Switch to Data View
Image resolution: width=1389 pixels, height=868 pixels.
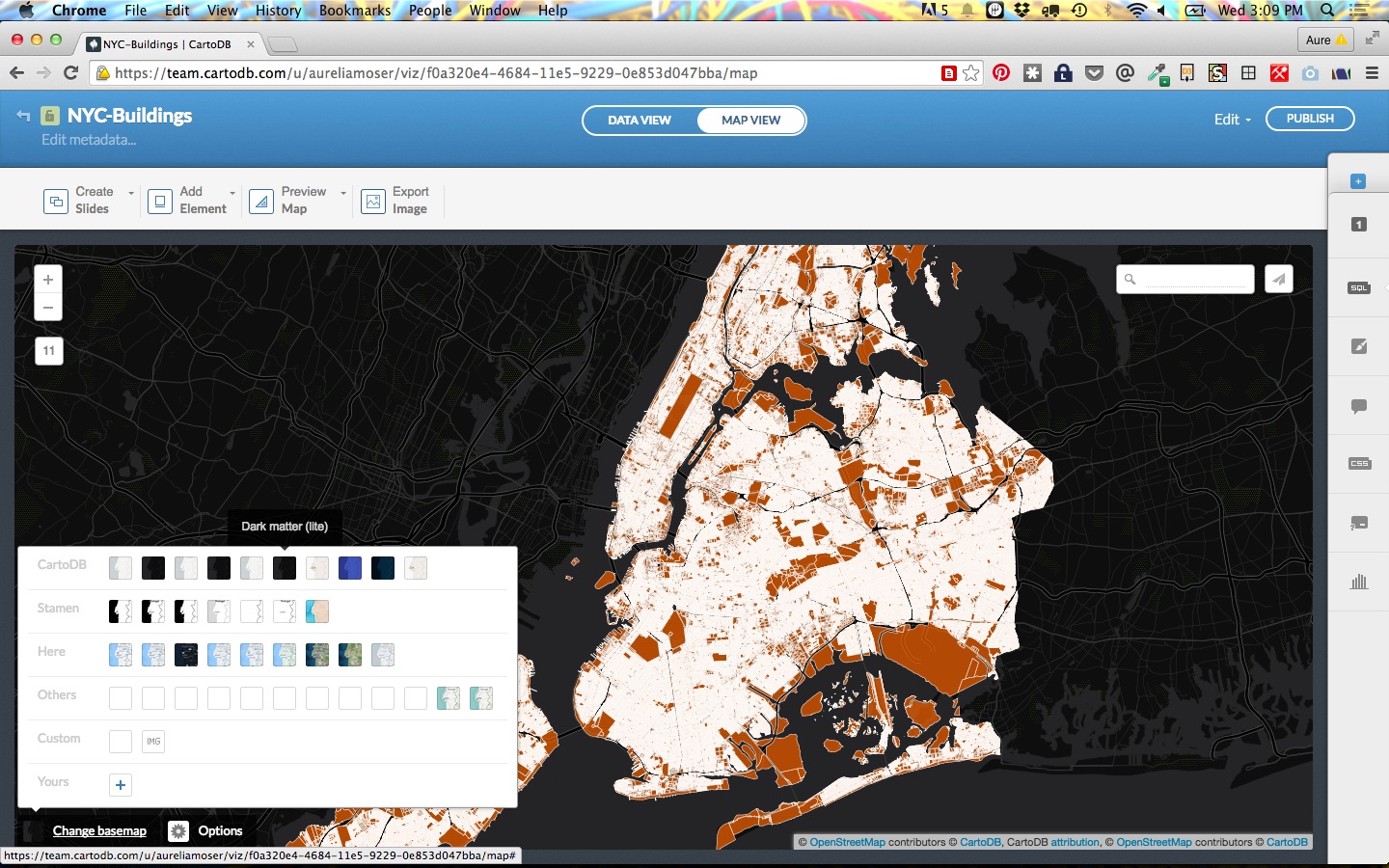click(x=639, y=121)
